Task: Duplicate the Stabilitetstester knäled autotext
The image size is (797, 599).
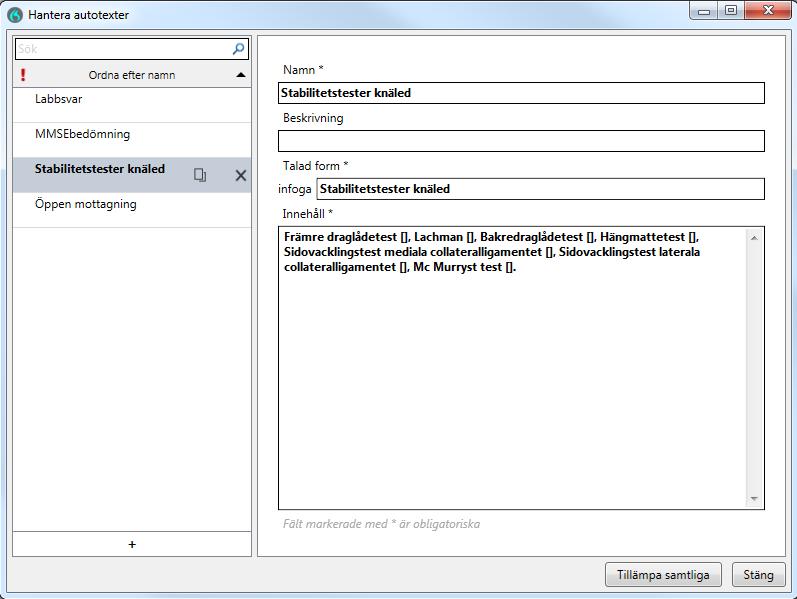Action: pyautogui.click(x=200, y=175)
